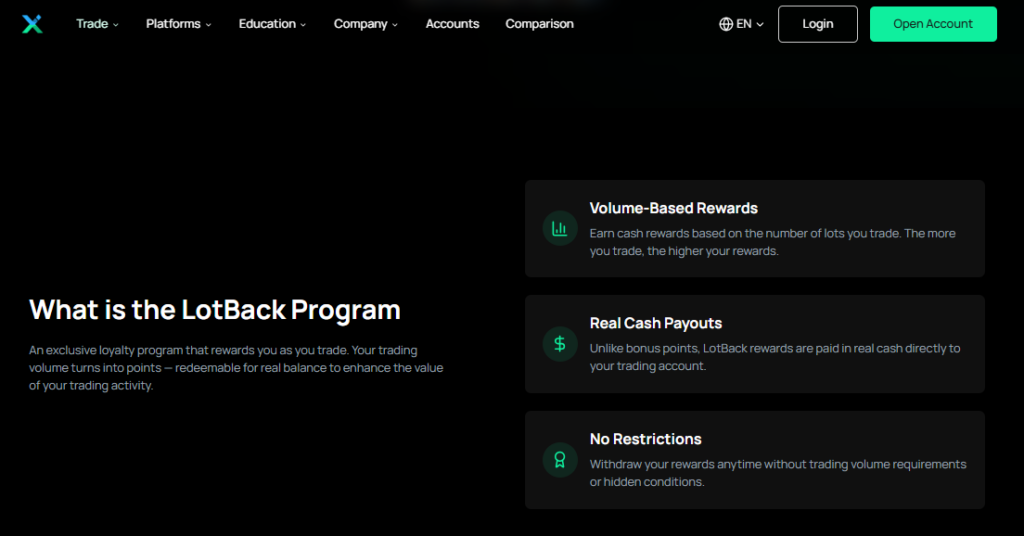Click the Real Cash Payouts heading
Image resolution: width=1024 pixels, height=536 pixels.
[x=656, y=323]
